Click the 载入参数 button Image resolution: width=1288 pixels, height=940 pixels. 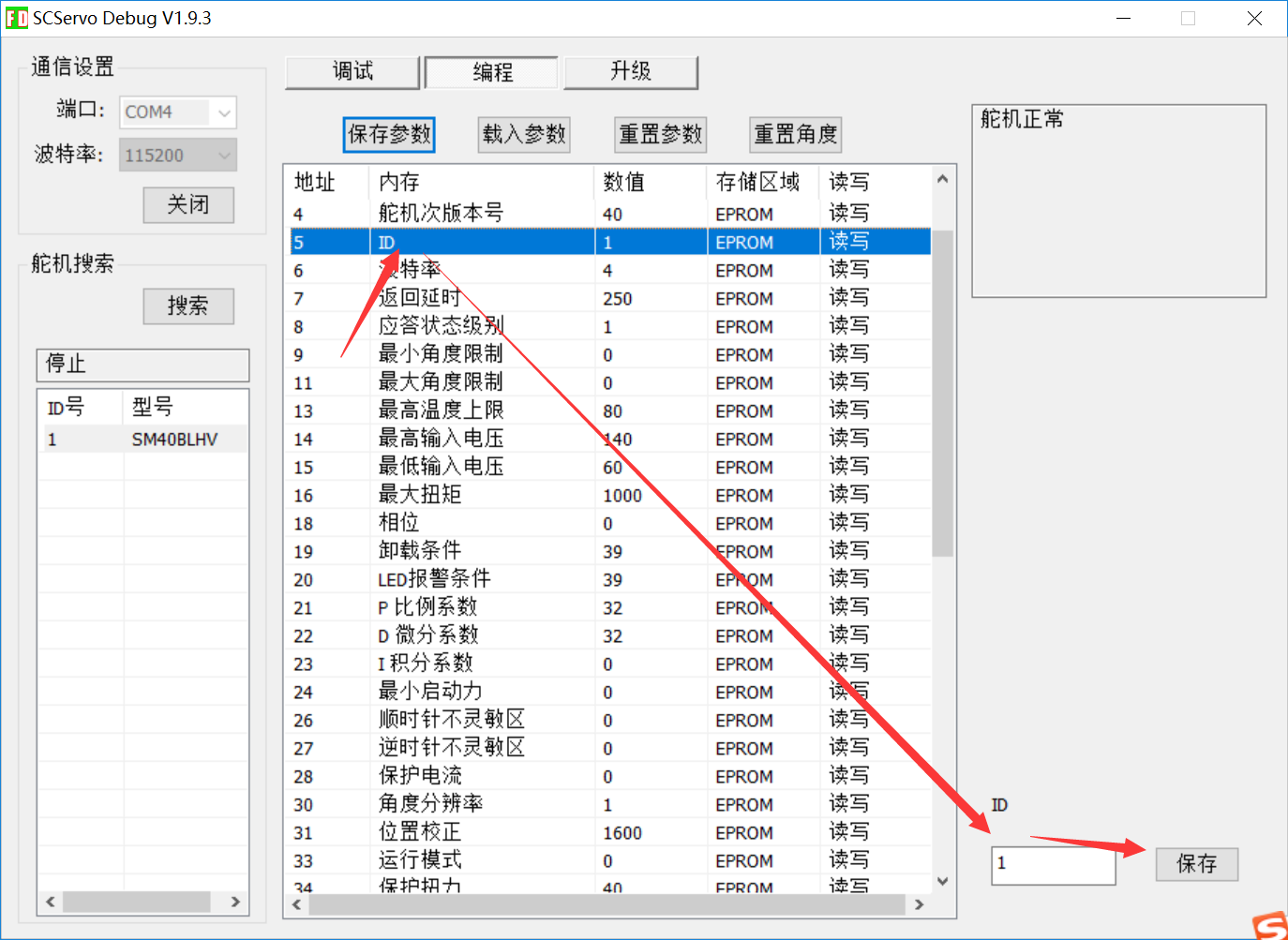525,135
